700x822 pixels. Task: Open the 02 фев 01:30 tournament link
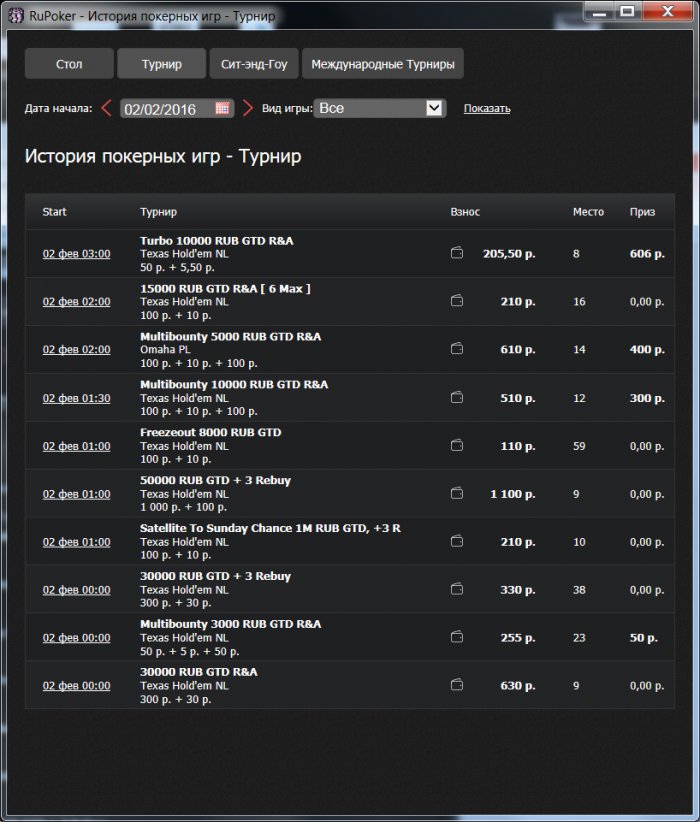click(x=76, y=398)
